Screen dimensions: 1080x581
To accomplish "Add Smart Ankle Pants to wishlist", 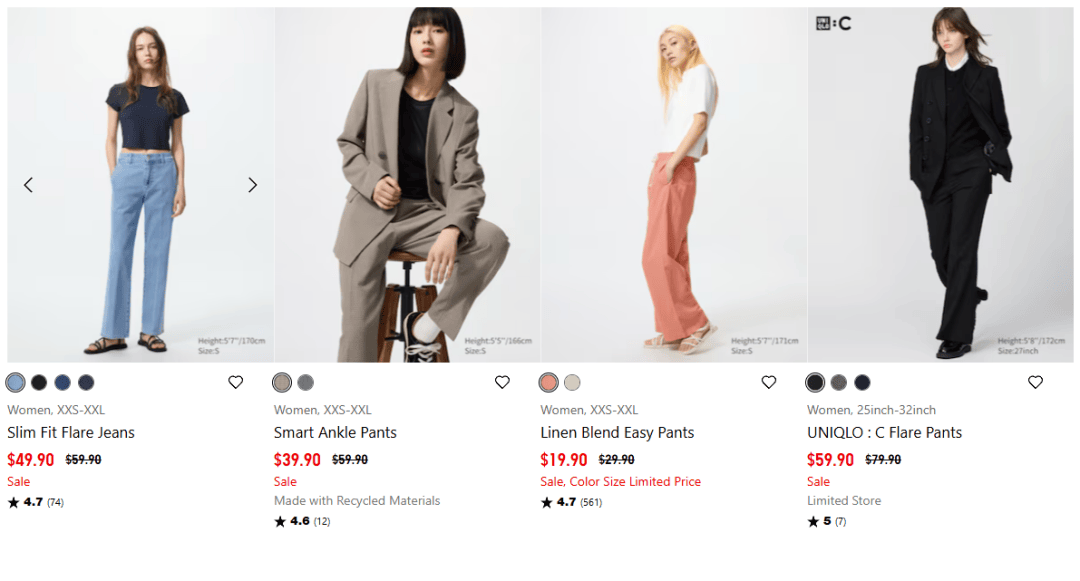I will pos(502,382).
